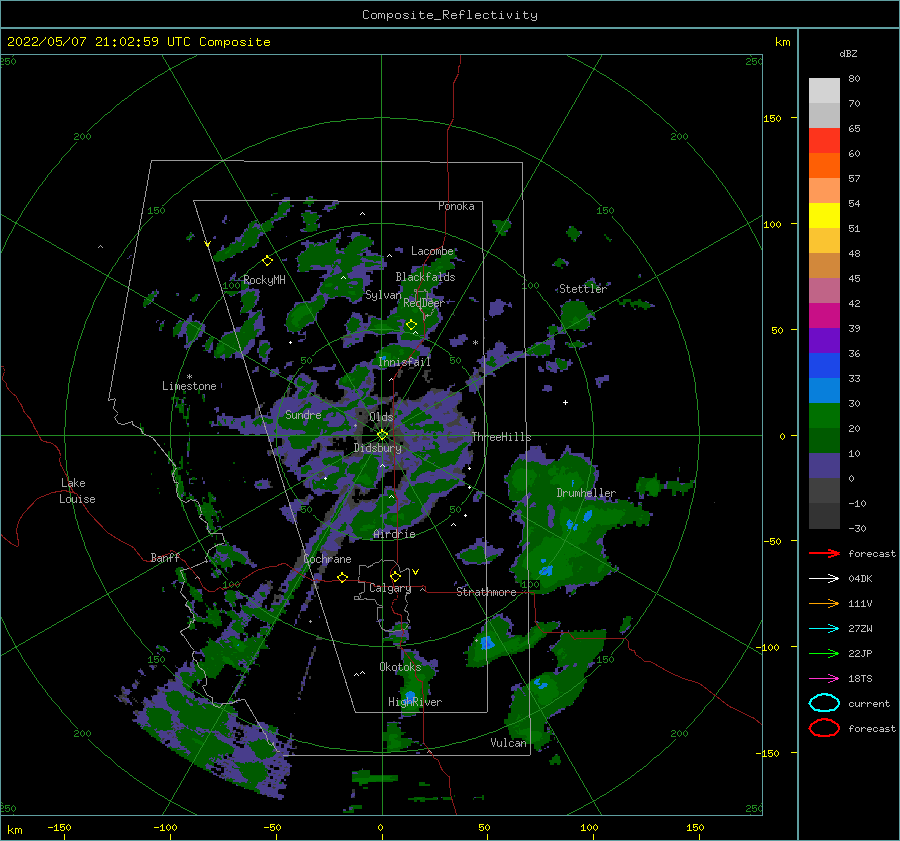This screenshot has width=900, height=841.
Task: Click the blue echo core above HighRiver
Action: (x=410, y=696)
